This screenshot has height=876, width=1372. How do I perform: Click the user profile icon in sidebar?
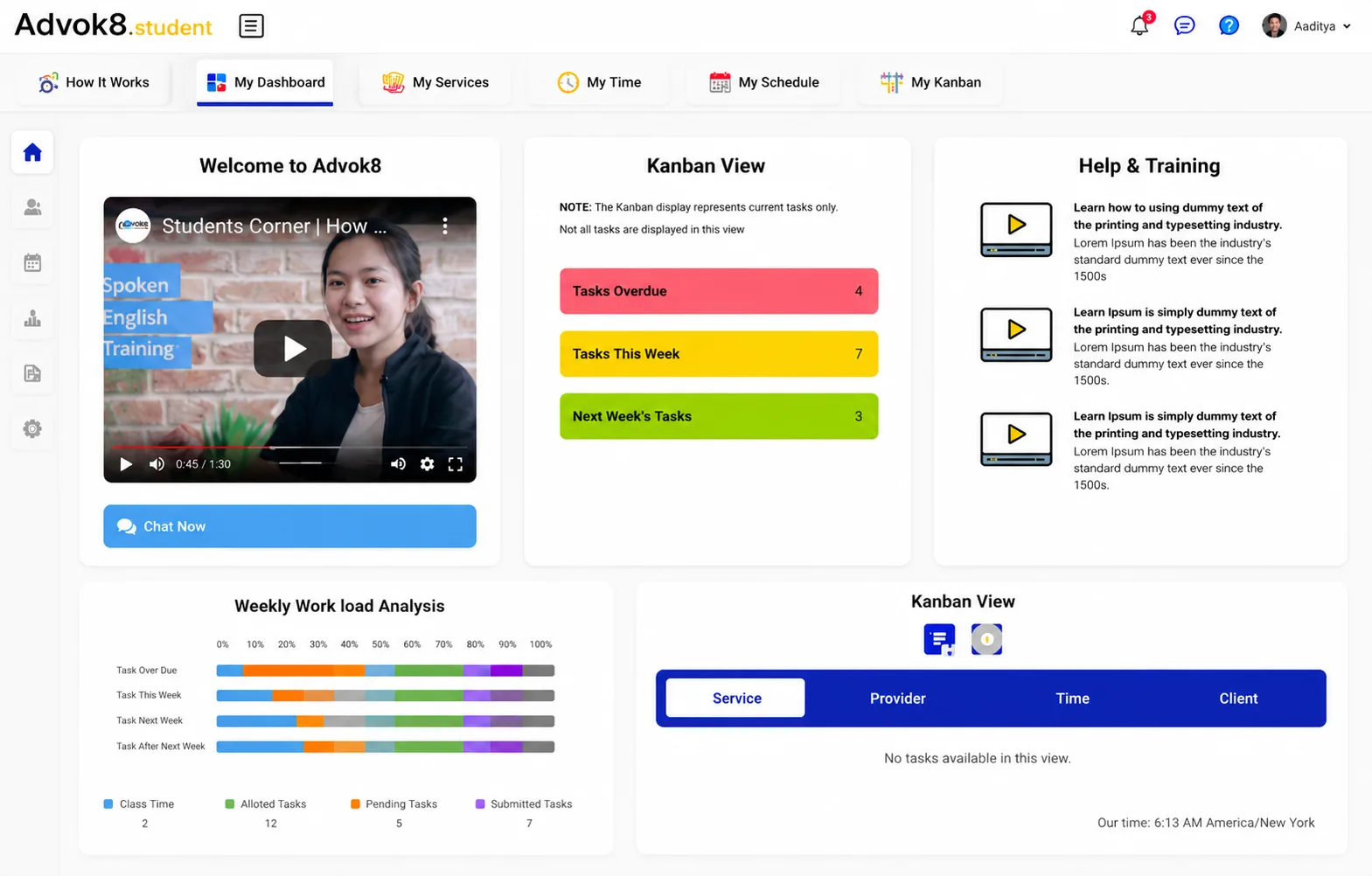click(32, 208)
